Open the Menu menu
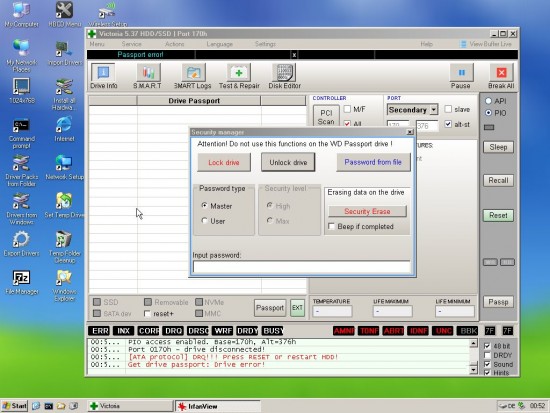Screen dimensions: 550x413 97,44
